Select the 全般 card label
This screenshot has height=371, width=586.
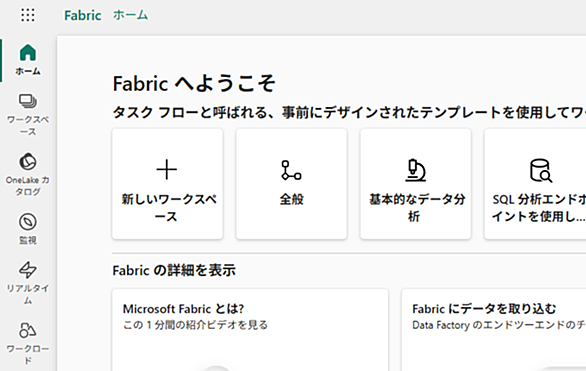coord(292,199)
